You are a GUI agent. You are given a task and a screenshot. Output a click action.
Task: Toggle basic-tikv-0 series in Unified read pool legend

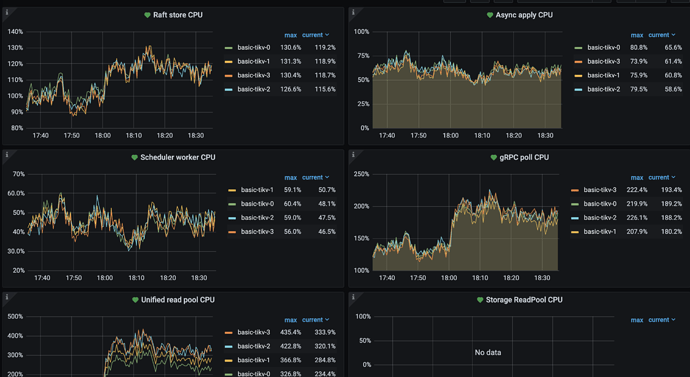pyautogui.click(x=254, y=373)
